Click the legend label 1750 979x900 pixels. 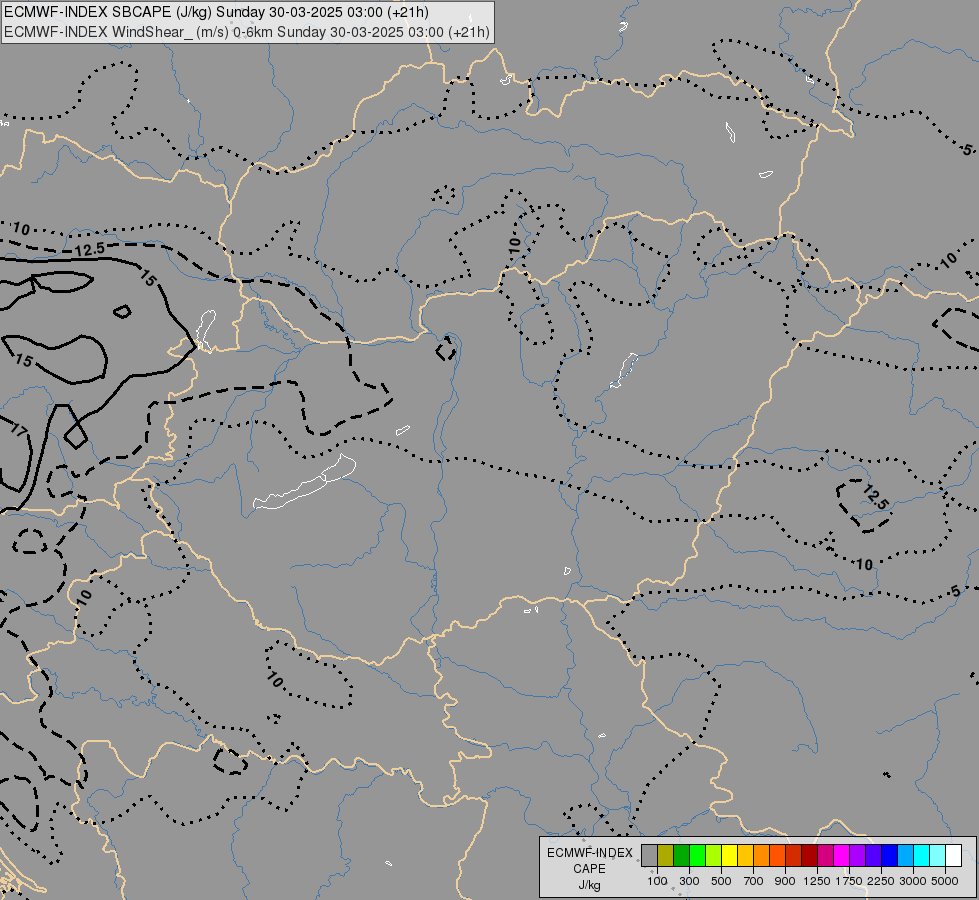tap(849, 881)
